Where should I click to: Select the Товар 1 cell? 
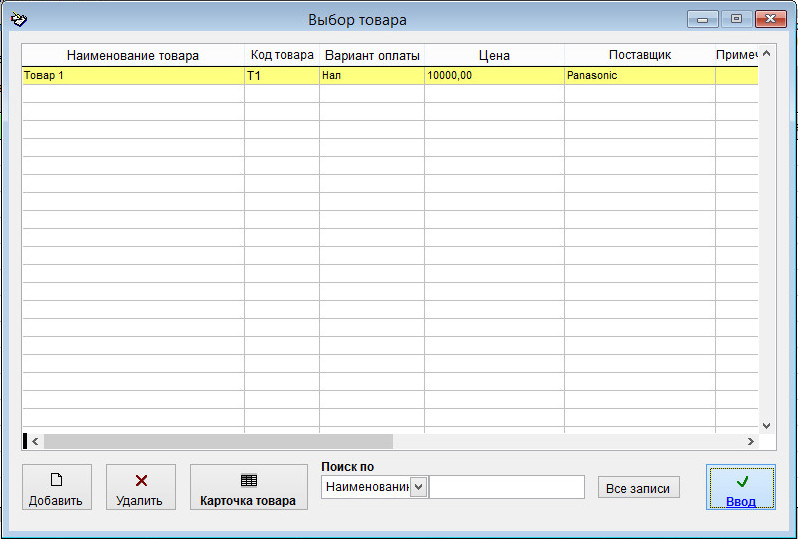tap(133, 75)
